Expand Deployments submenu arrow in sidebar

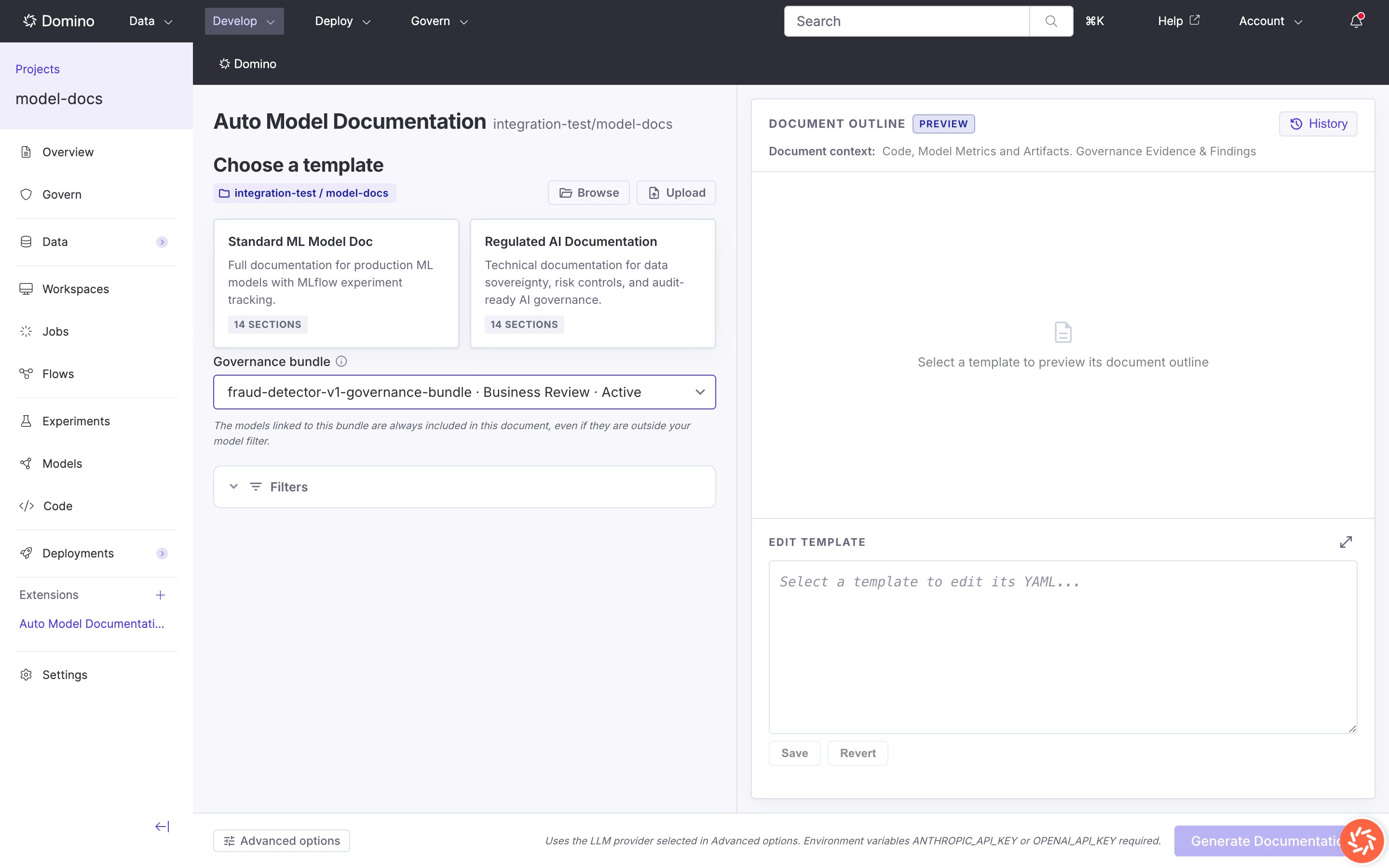coord(162,554)
